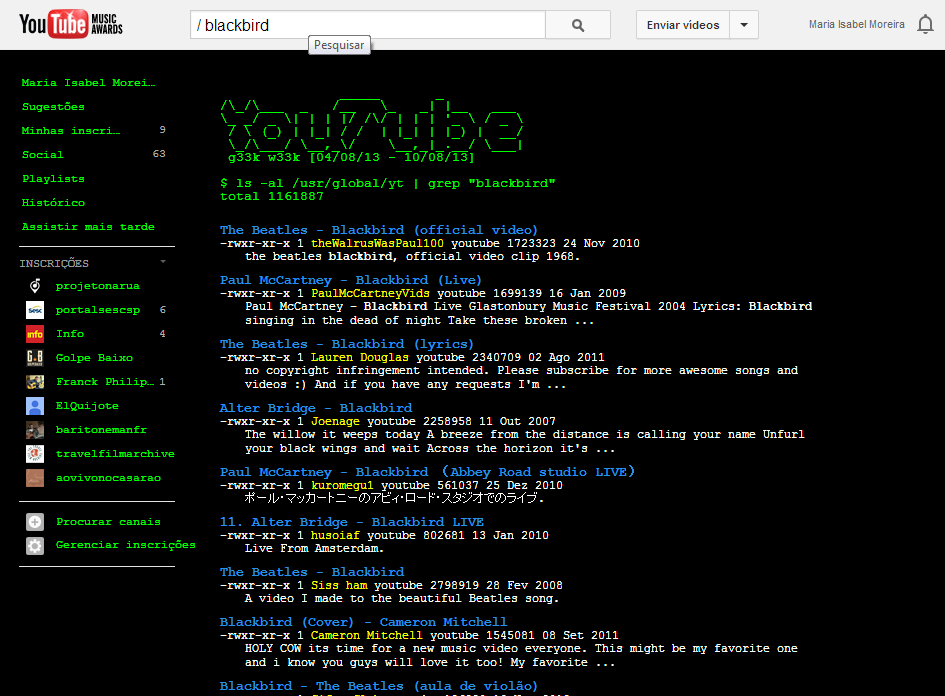The image size is (945, 696).
Task: Click the Info channel red avatar icon
Action: pos(35,334)
